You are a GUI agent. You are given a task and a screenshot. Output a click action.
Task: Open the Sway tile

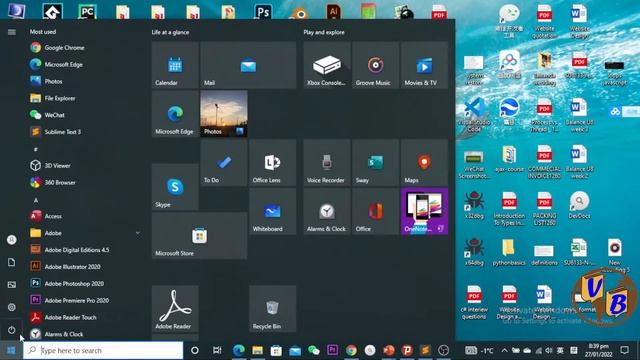click(376, 162)
